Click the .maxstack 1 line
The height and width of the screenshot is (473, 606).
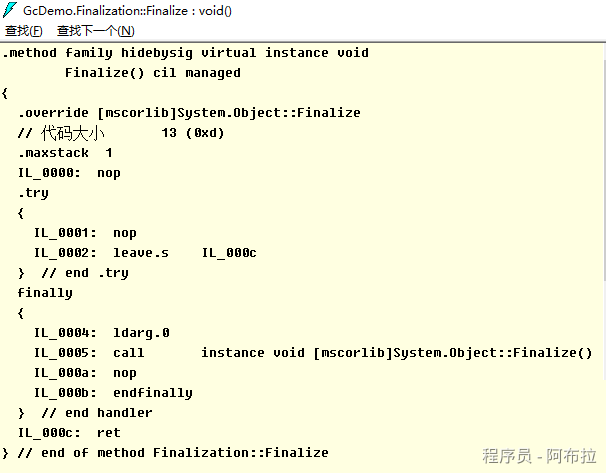click(x=65, y=153)
